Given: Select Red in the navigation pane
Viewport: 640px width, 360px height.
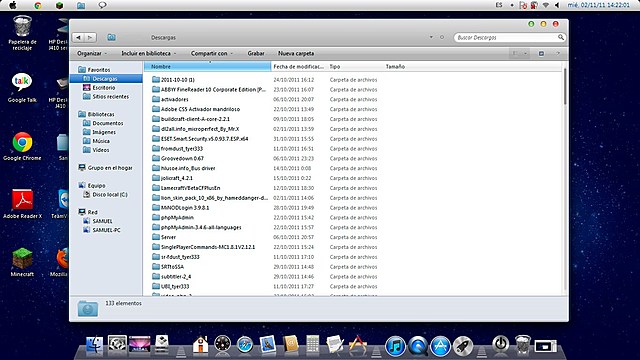Looking at the screenshot, I should tap(92, 212).
